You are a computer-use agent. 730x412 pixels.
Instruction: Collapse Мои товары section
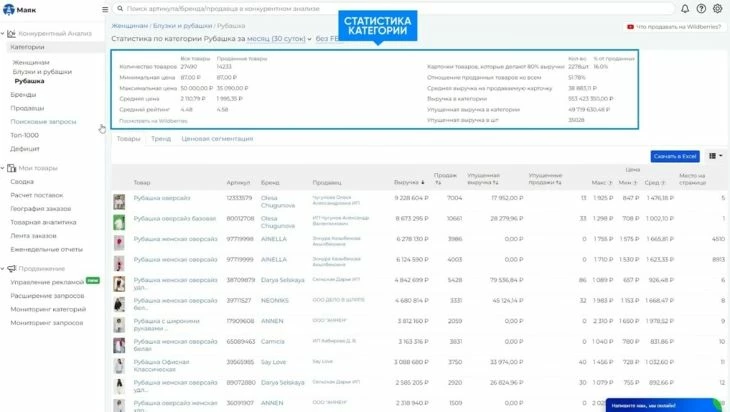(3, 168)
